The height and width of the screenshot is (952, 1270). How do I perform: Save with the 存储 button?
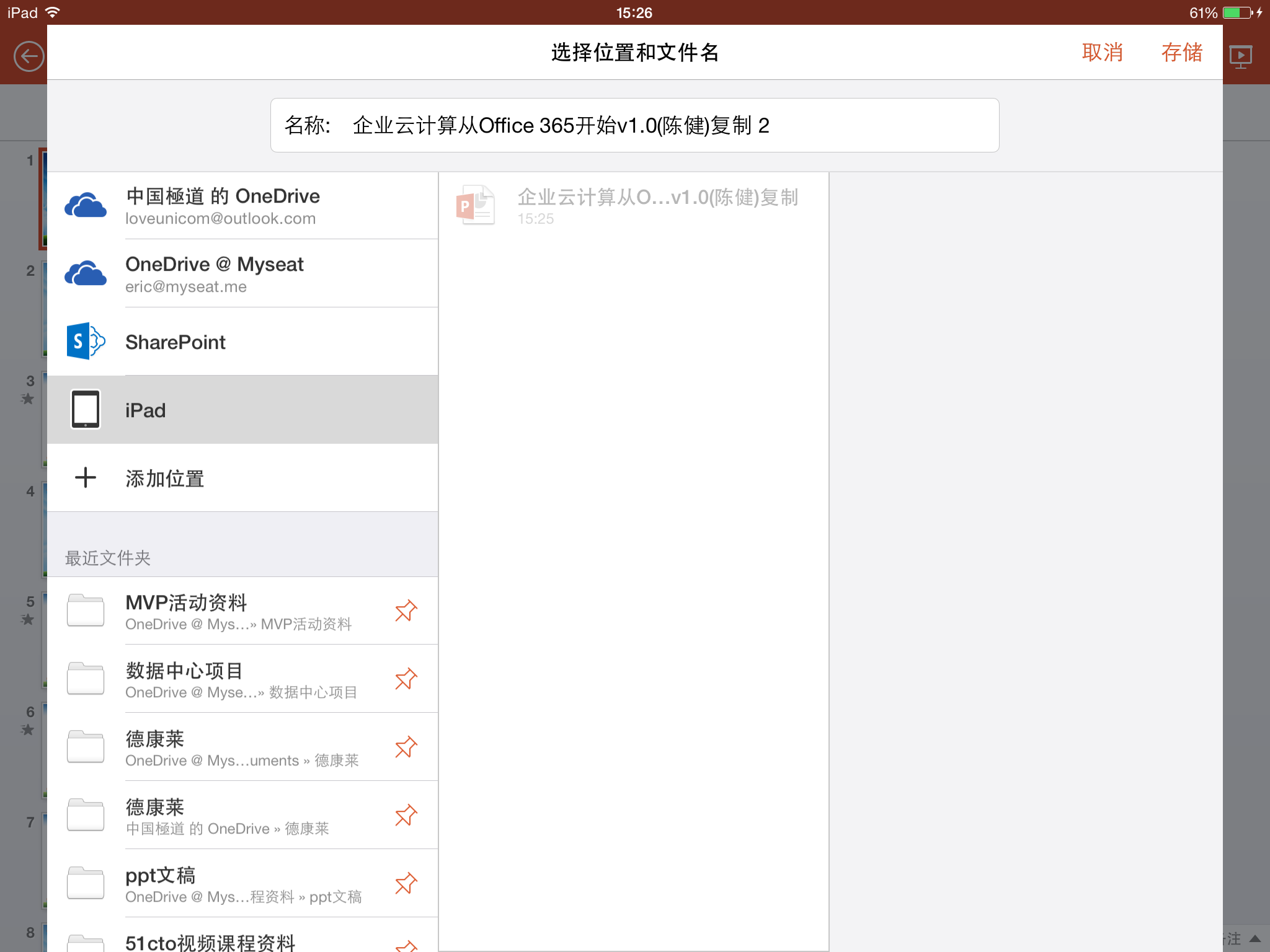click(x=1181, y=53)
